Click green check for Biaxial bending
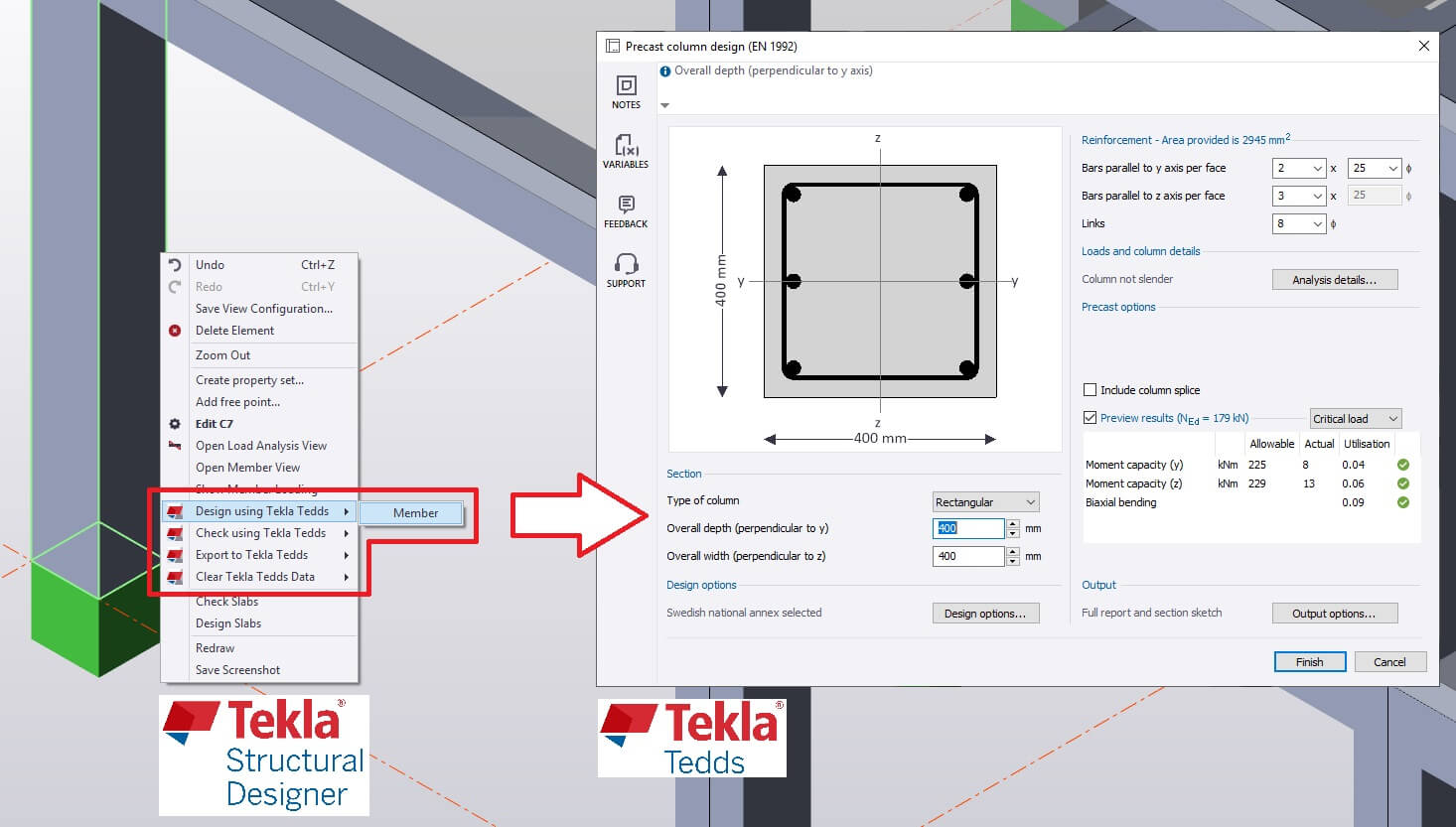 click(1403, 502)
